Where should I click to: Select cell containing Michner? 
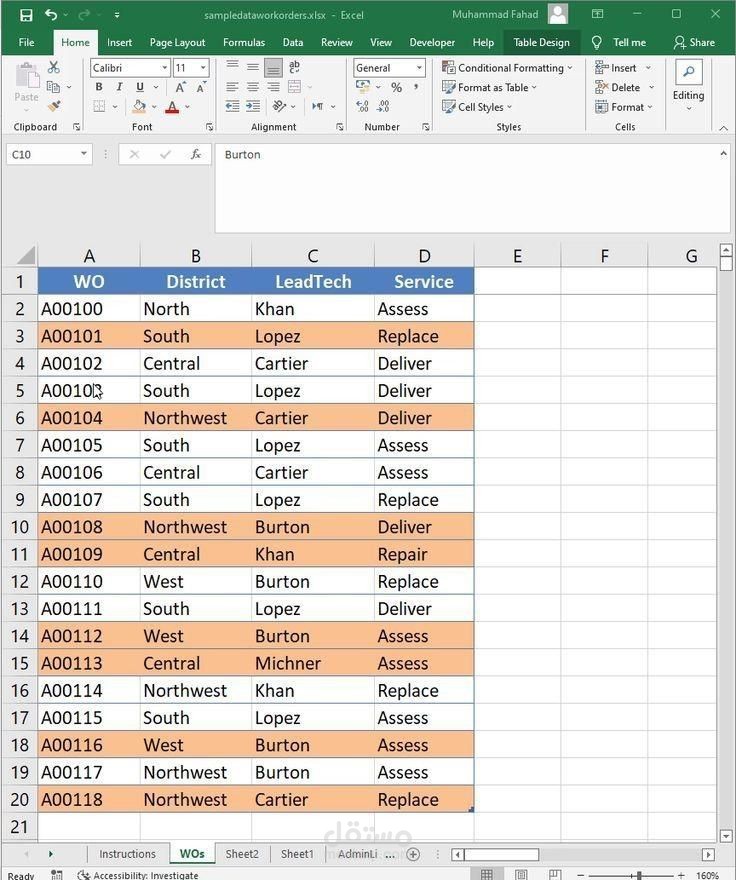pos(313,663)
